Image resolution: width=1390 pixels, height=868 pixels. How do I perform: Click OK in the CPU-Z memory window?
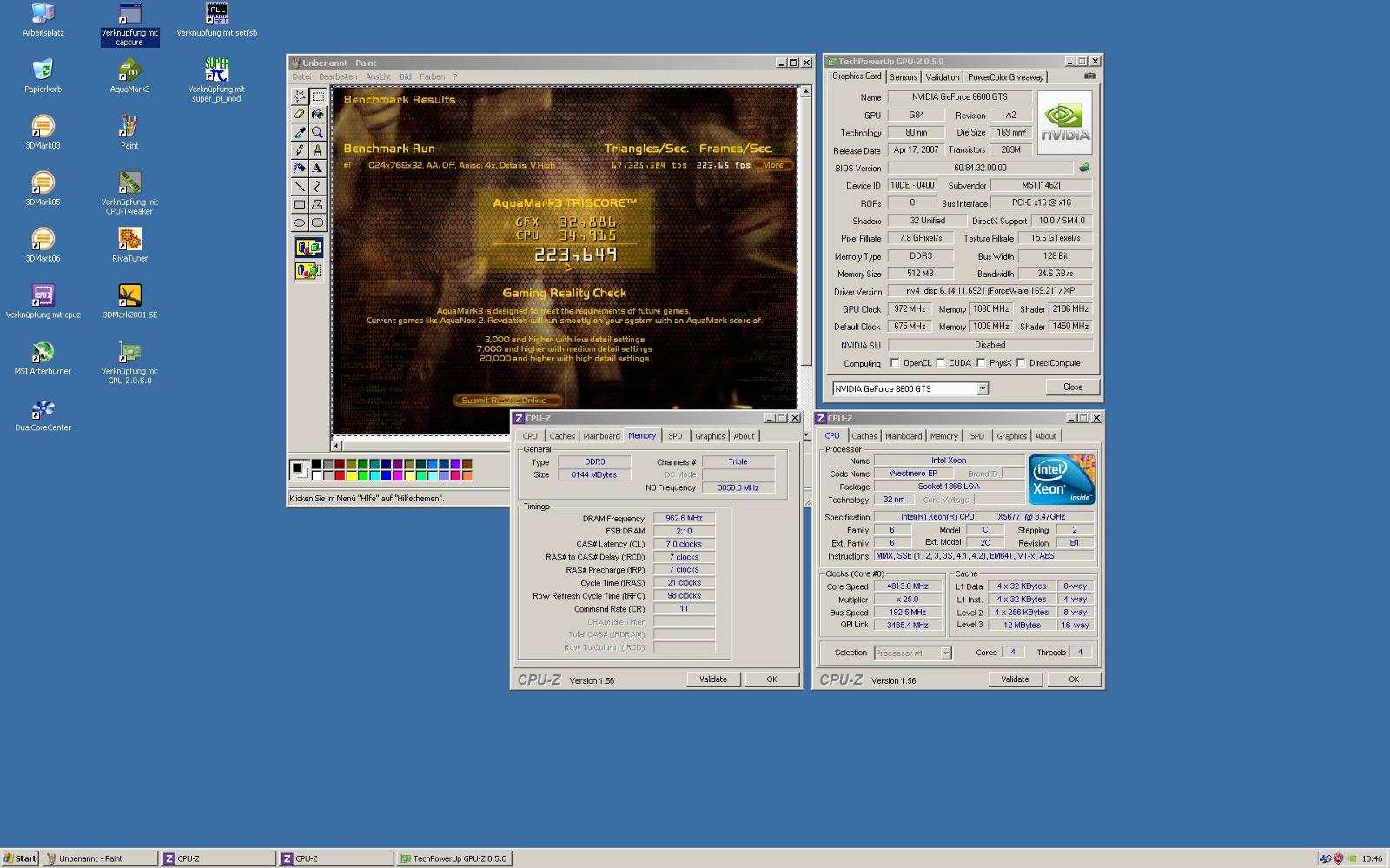pos(771,679)
